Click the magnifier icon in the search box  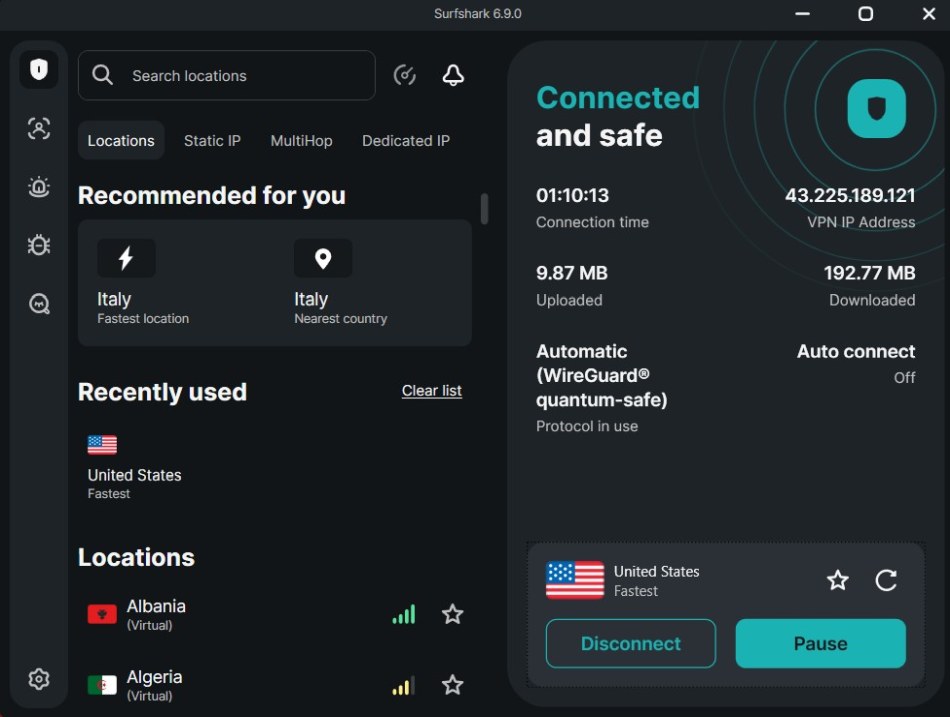pyautogui.click(x=102, y=75)
